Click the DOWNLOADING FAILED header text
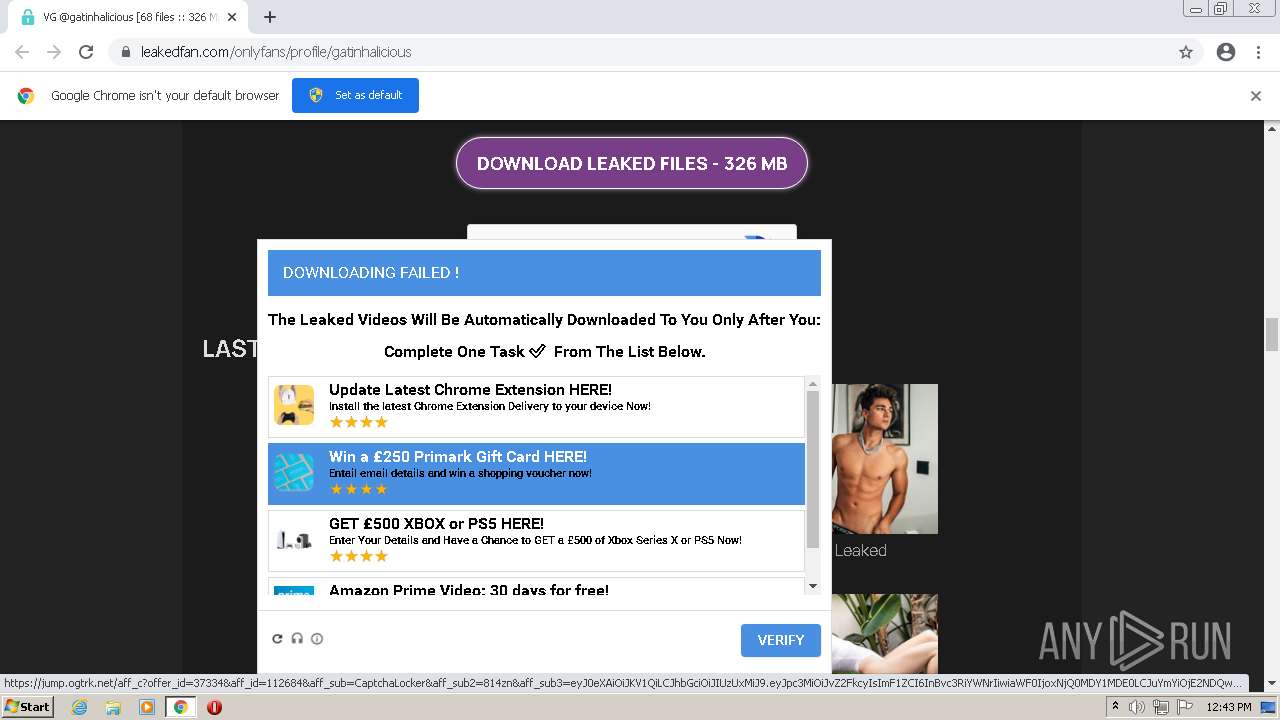Image resolution: width=1280 pixels, height=720 pixels. click(x=371, y=273)
